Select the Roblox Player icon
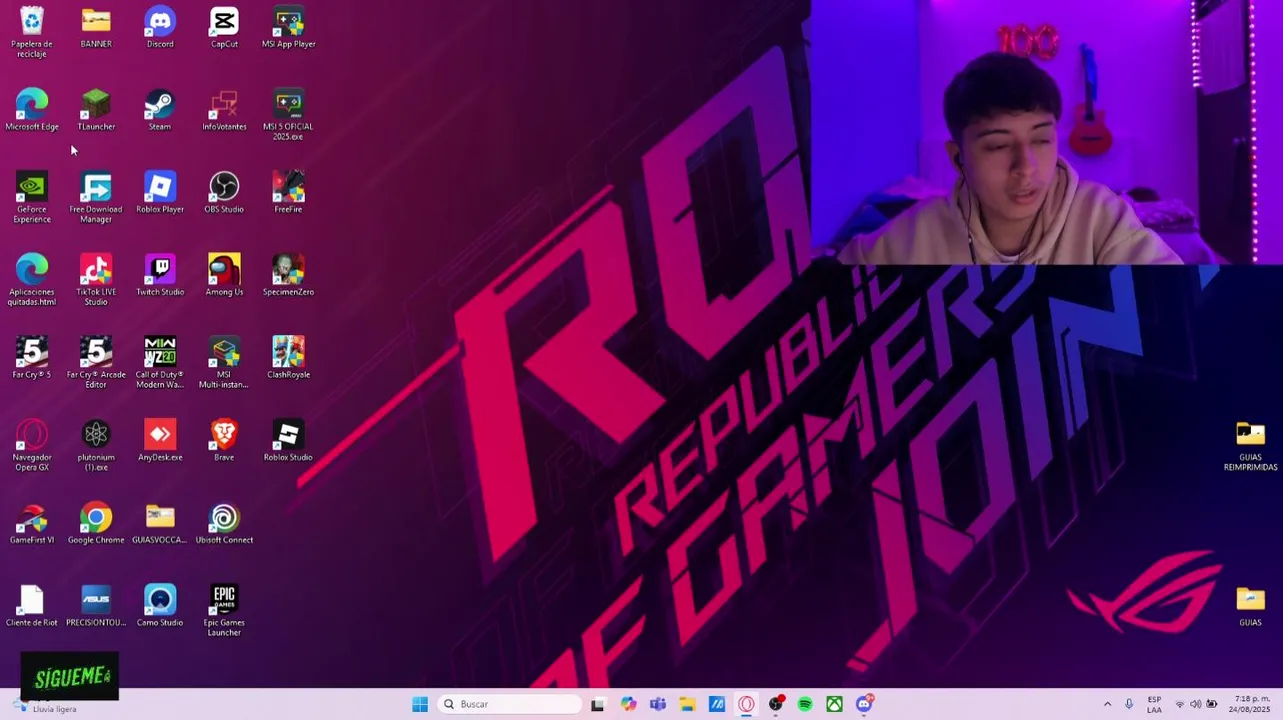The width and height of the screenshot is (1283, 720). [160, 193]
